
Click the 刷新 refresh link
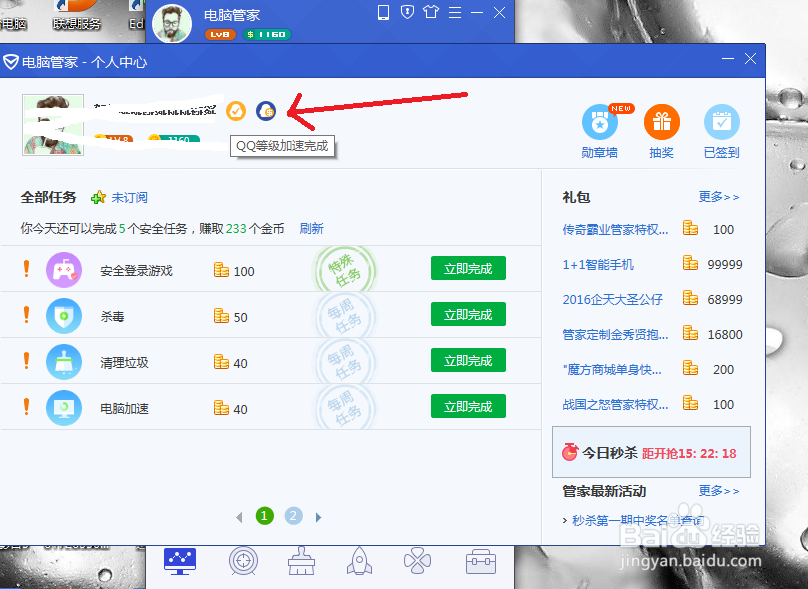click(311, 228)
